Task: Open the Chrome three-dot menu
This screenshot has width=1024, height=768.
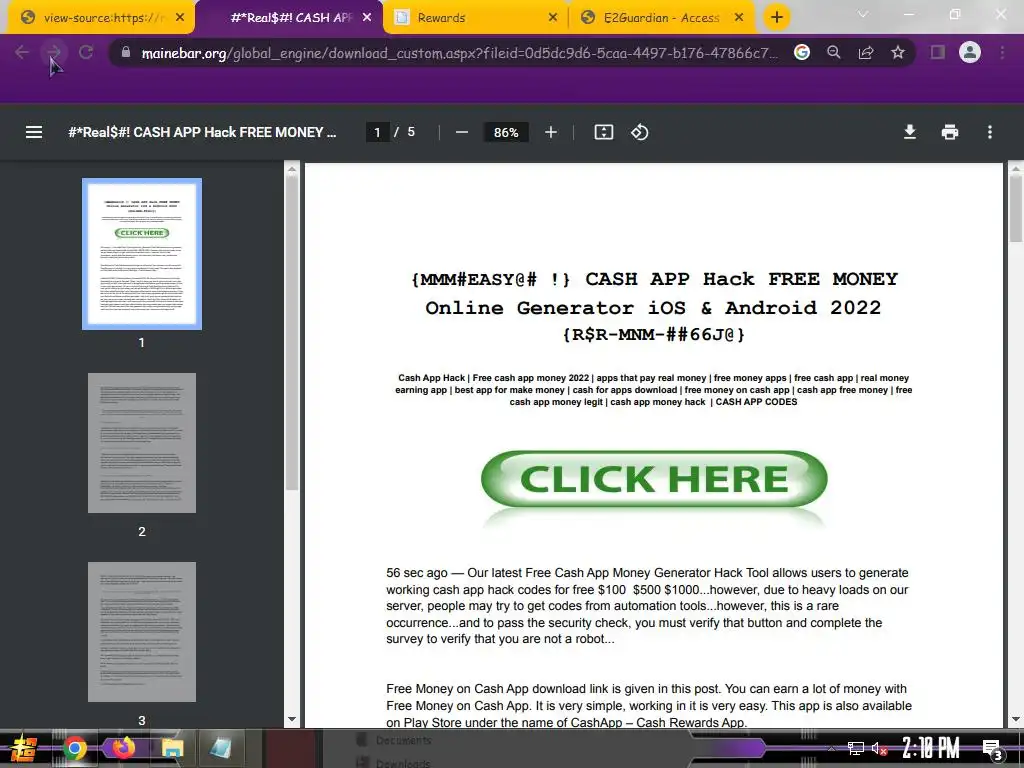Action: point(1002,52)
